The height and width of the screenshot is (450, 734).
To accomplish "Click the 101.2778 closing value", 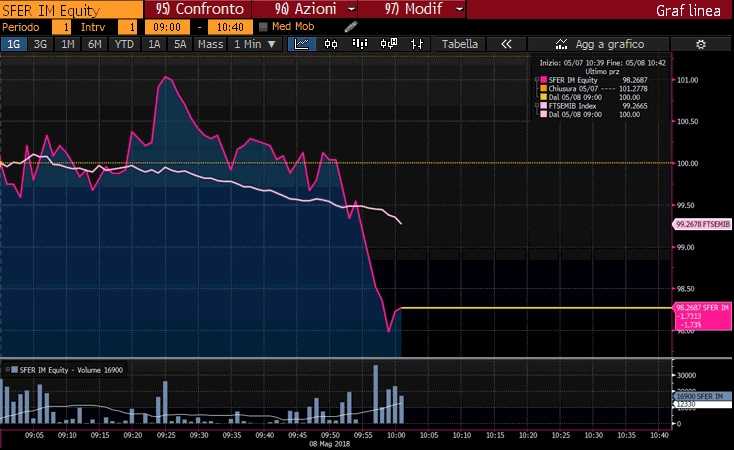I will 633,89.
